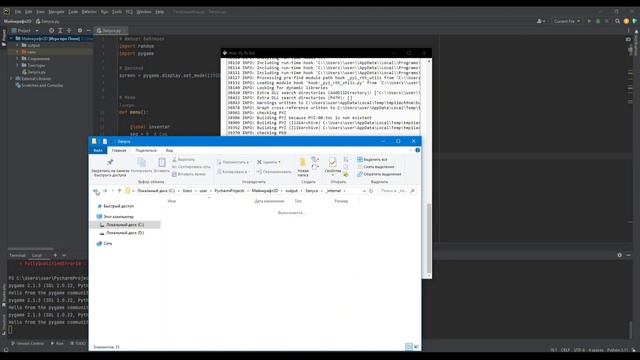Open the Удалить dropdown in ribbon
The image size is (640, 360).
point(269,162)
